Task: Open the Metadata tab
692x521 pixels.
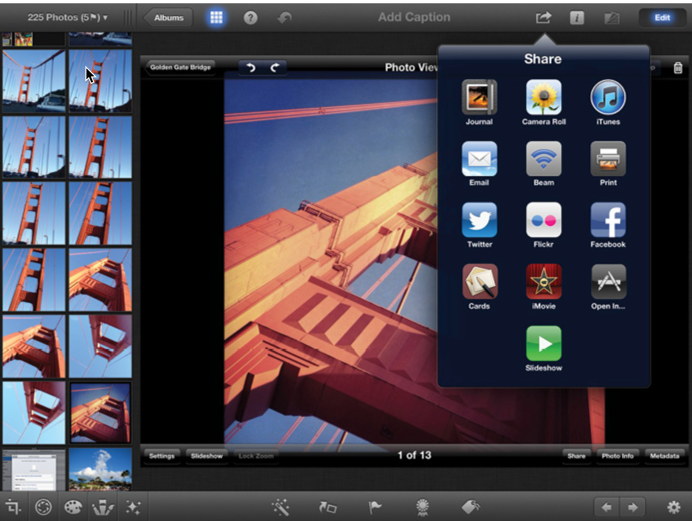Action: point(663,456)
